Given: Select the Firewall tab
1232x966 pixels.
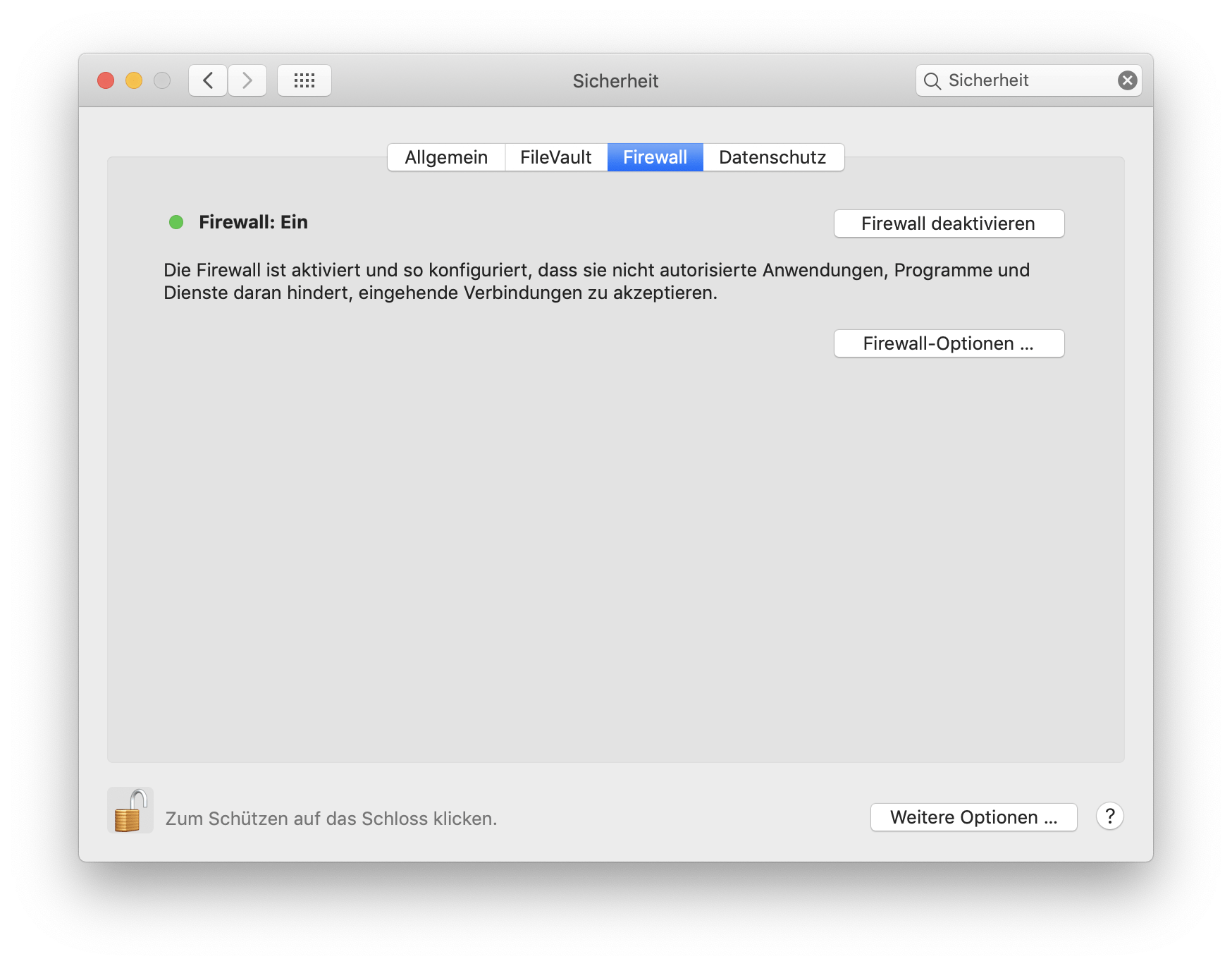Looking at the screenshot, I should pos(655,157).
